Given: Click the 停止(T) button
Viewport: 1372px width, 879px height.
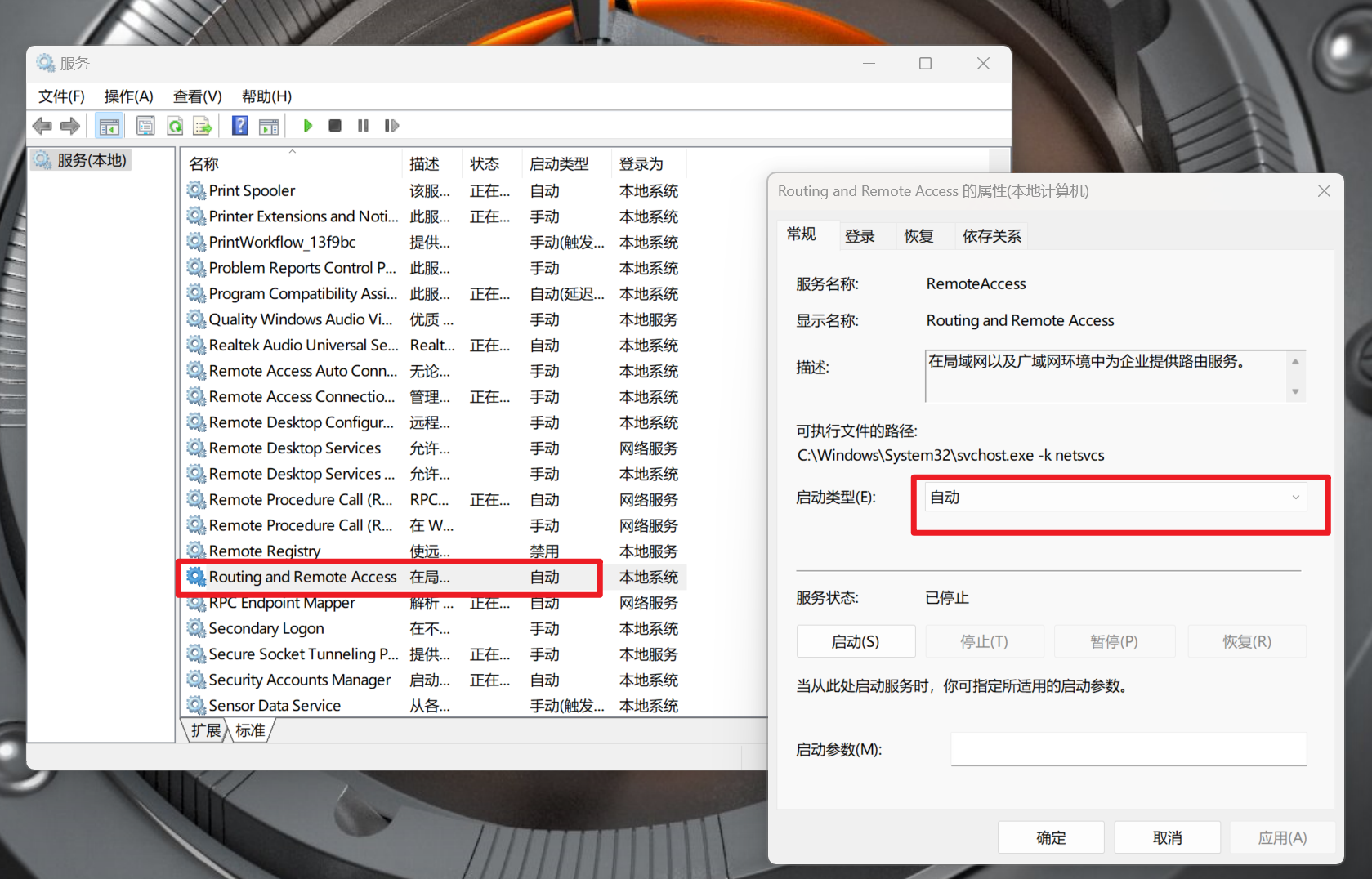Looking at the screenshot, I should tap(985, 641).
